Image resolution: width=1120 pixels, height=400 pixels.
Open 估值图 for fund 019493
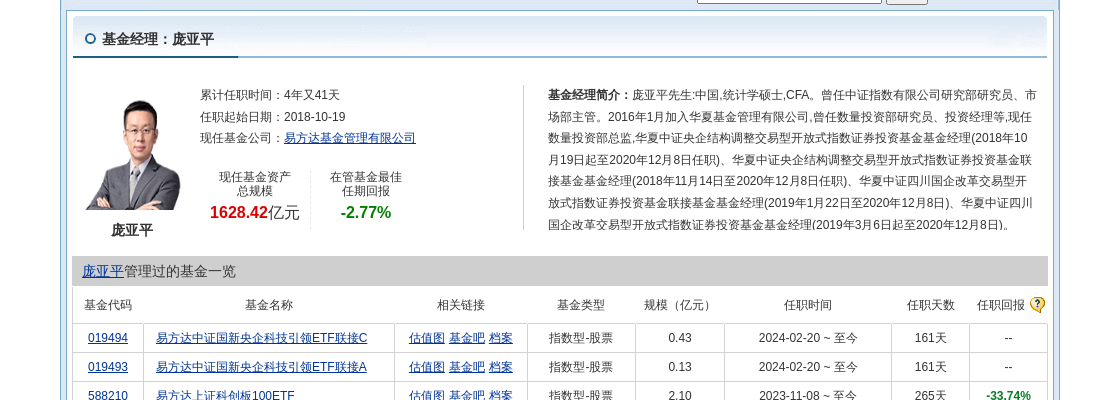click(x=426, y=367)
